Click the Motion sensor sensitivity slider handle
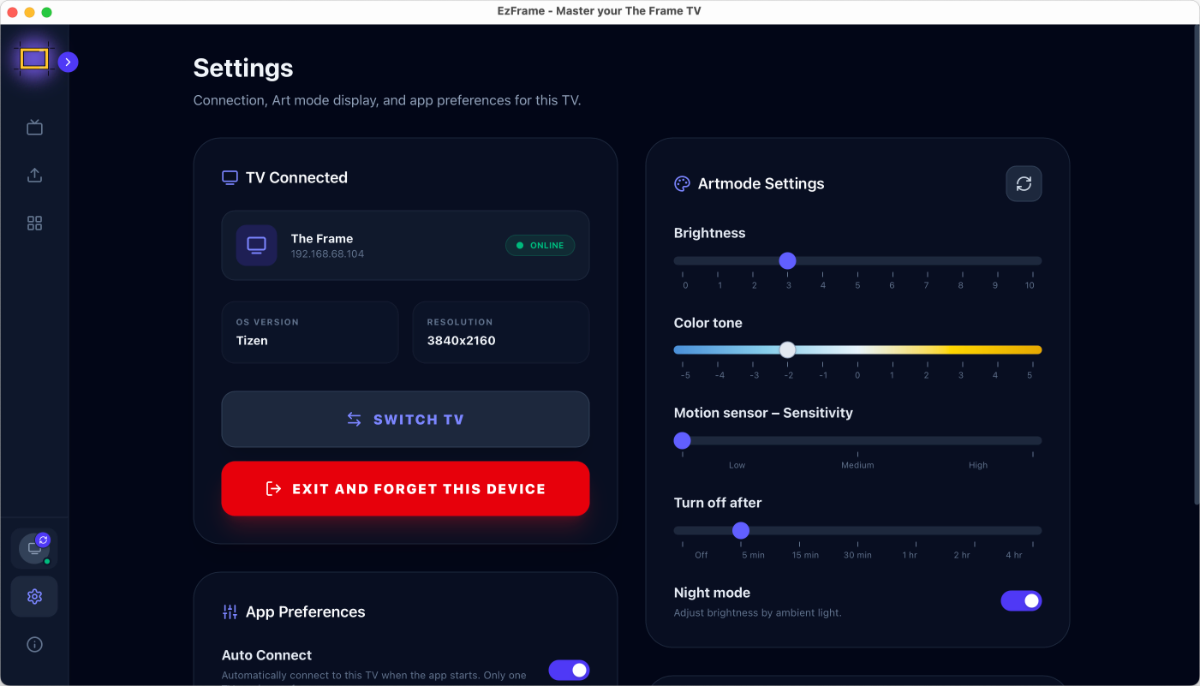 click(682, 440)
